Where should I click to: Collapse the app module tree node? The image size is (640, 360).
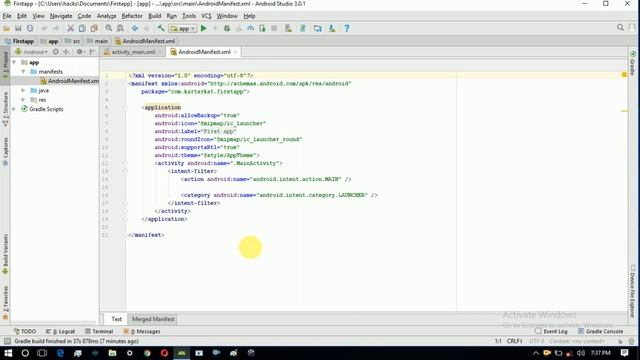click(x=14, y=62)
